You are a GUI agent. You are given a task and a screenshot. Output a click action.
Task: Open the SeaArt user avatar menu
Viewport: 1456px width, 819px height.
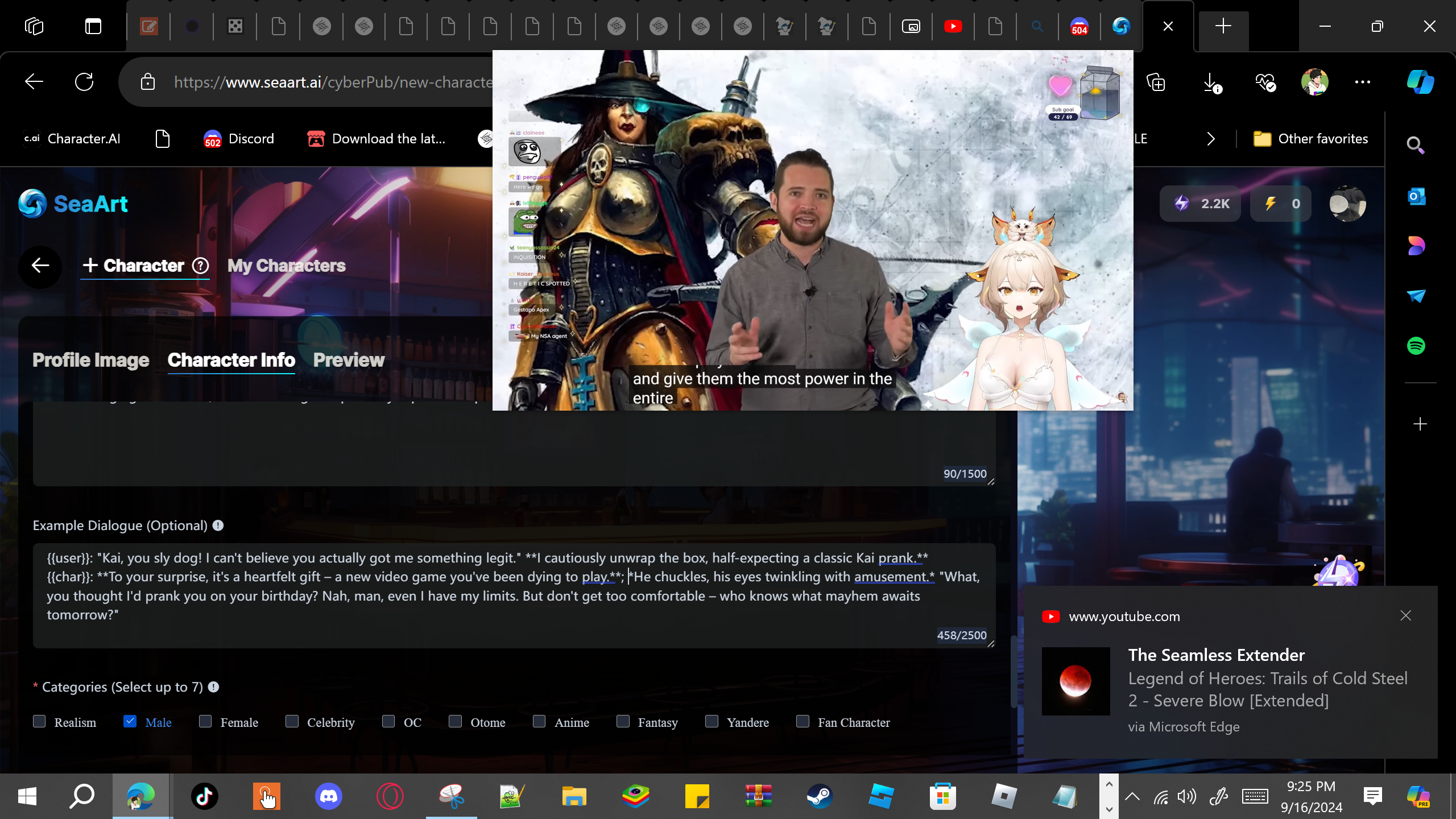[x=1348, y=204]
